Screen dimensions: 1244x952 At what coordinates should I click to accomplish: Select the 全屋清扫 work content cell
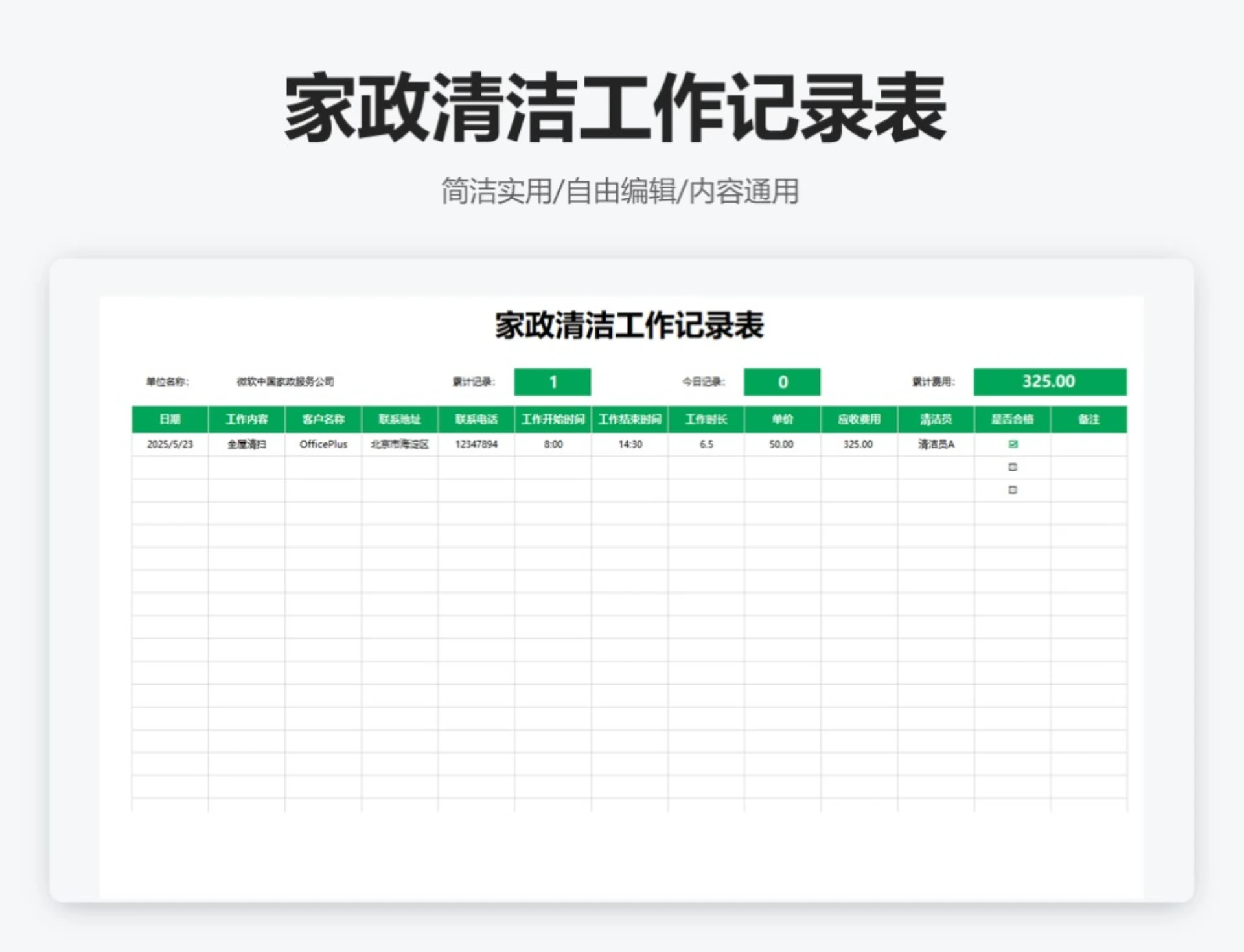tap(247, 445)
